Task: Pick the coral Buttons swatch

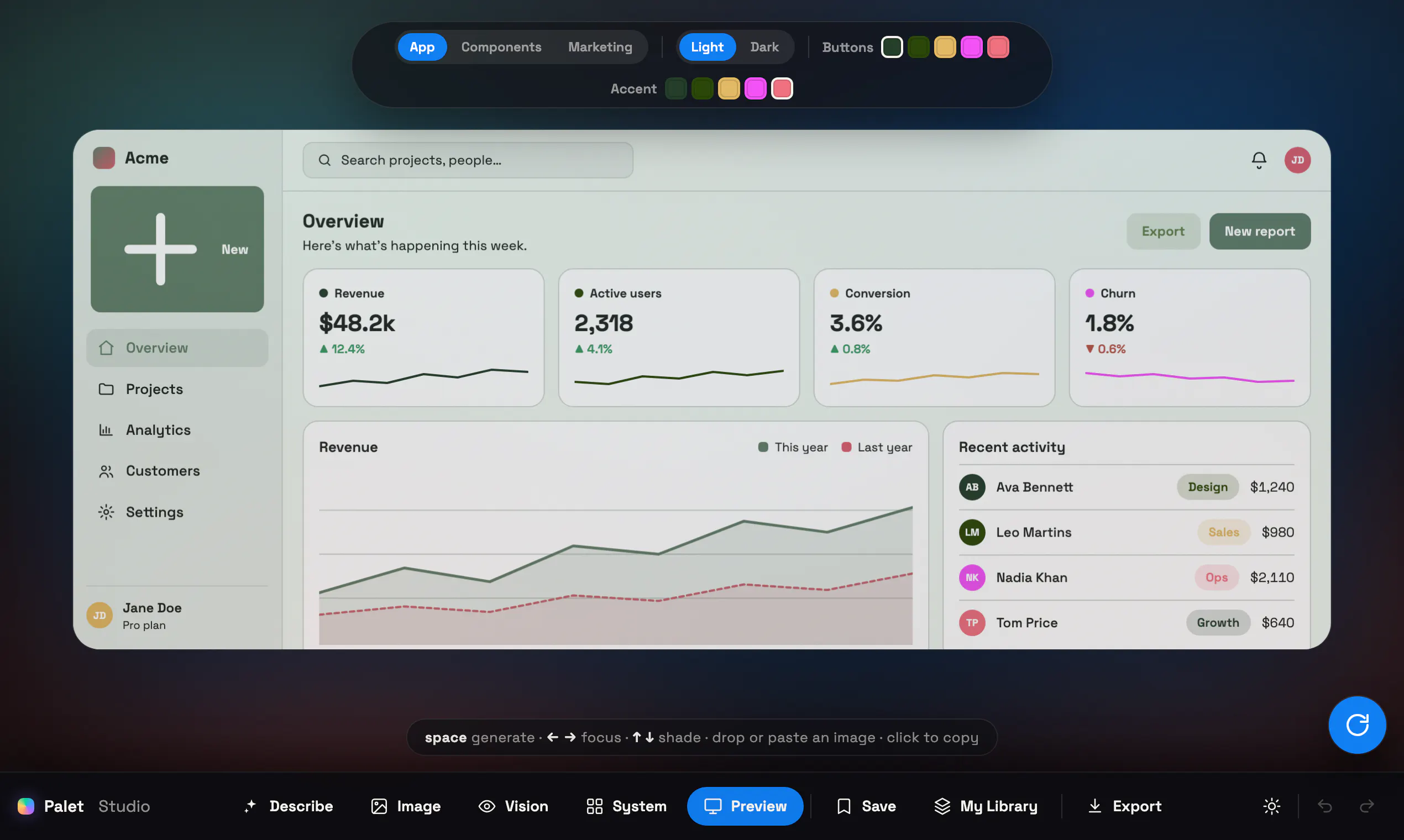Action: coord(998,47)
